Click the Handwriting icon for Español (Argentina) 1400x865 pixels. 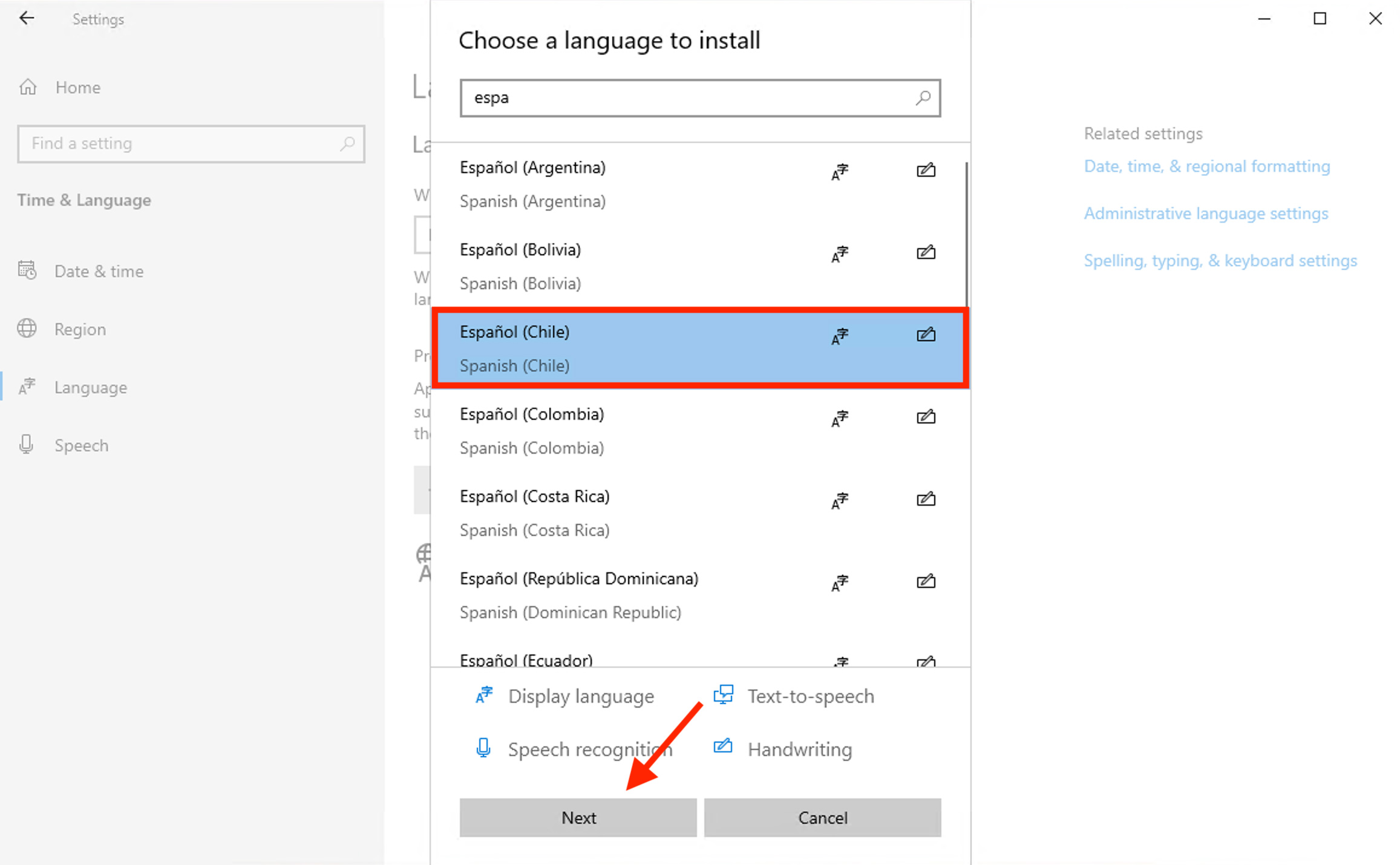[x=925, y=170]
